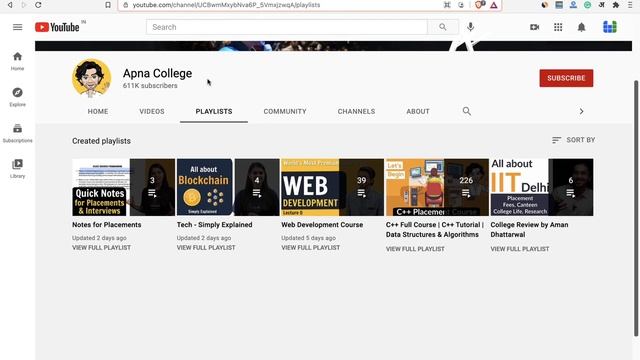640x360 pixels.
Task: Click browser back arrow
Action: [10, 5]
